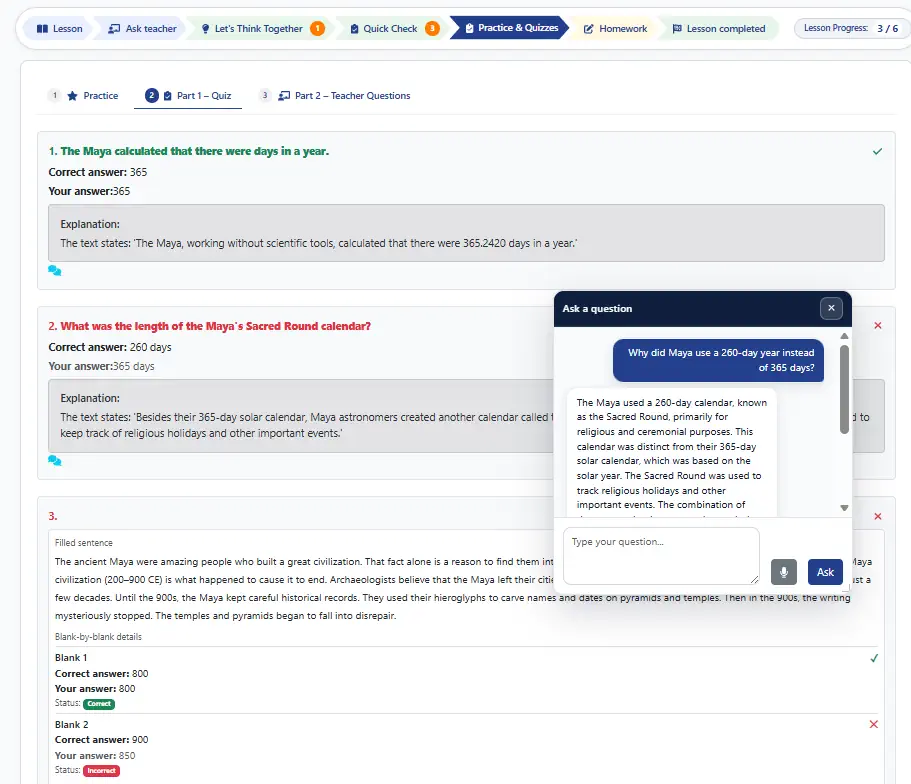Click the star icon on the Practice tab
The height and width of the screenshot is (784, 911).
(x=72, y=96)
